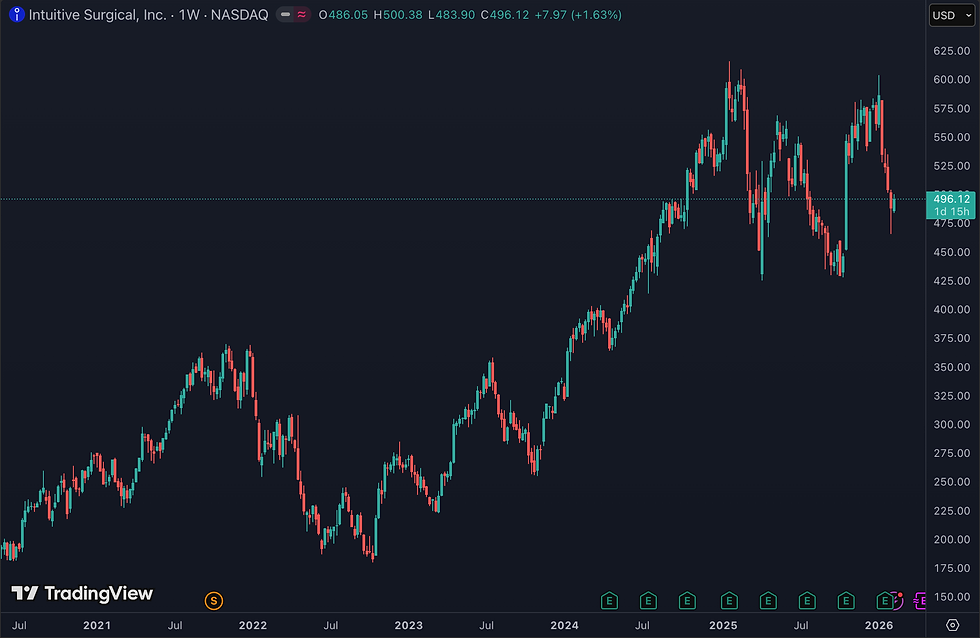Viewport: 980px width, 638px height.
Task: Open the USD currency dropdown
Action: point(952,15)
